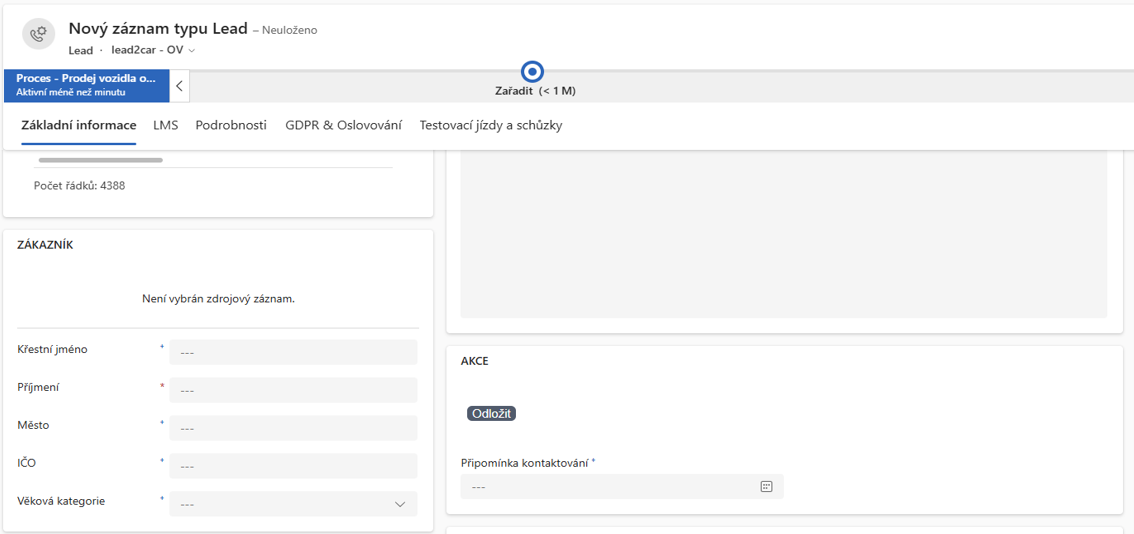Click the Lead entity phone icon

pos(39,34)
